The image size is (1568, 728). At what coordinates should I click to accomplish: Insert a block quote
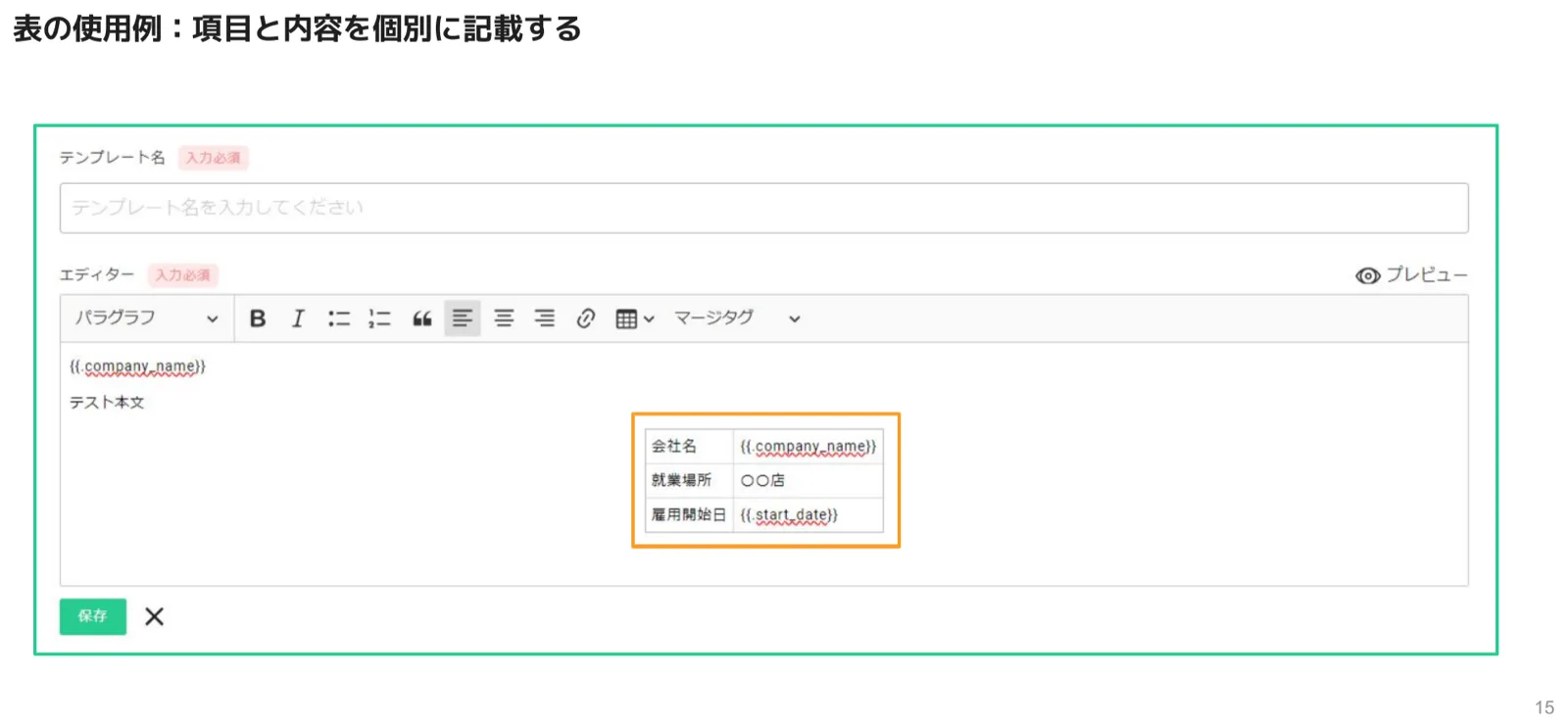(422, 318)
